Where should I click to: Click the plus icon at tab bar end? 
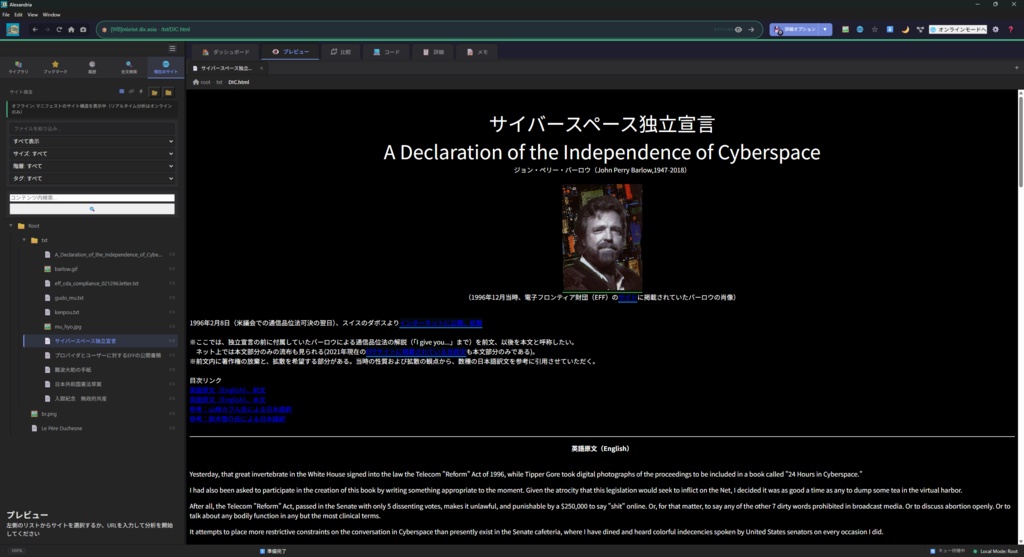pos(1016,68)
